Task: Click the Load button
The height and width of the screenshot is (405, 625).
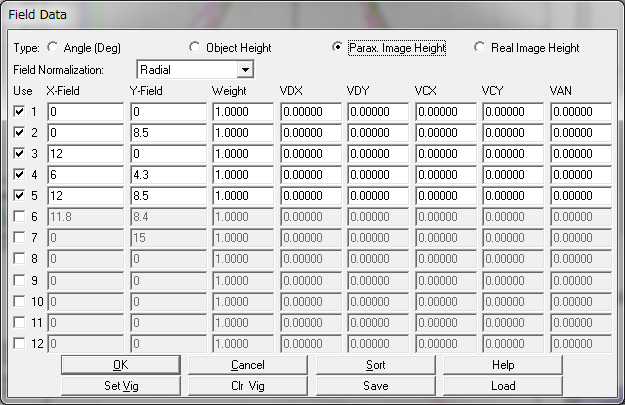Action: (x=503, y=386)
